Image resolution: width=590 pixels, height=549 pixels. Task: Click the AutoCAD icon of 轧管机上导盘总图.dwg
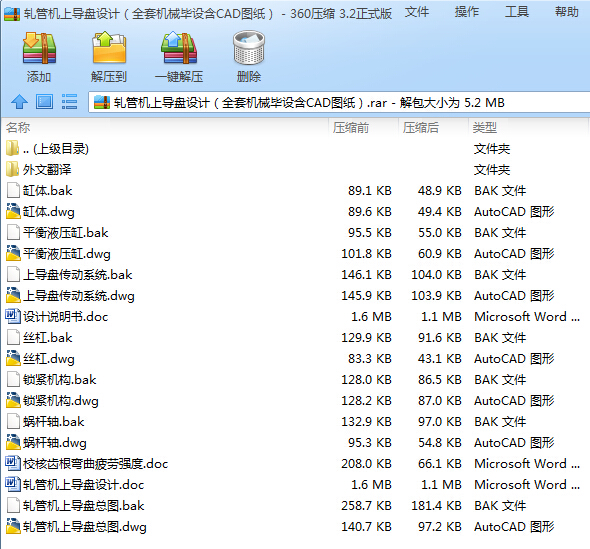13,526
